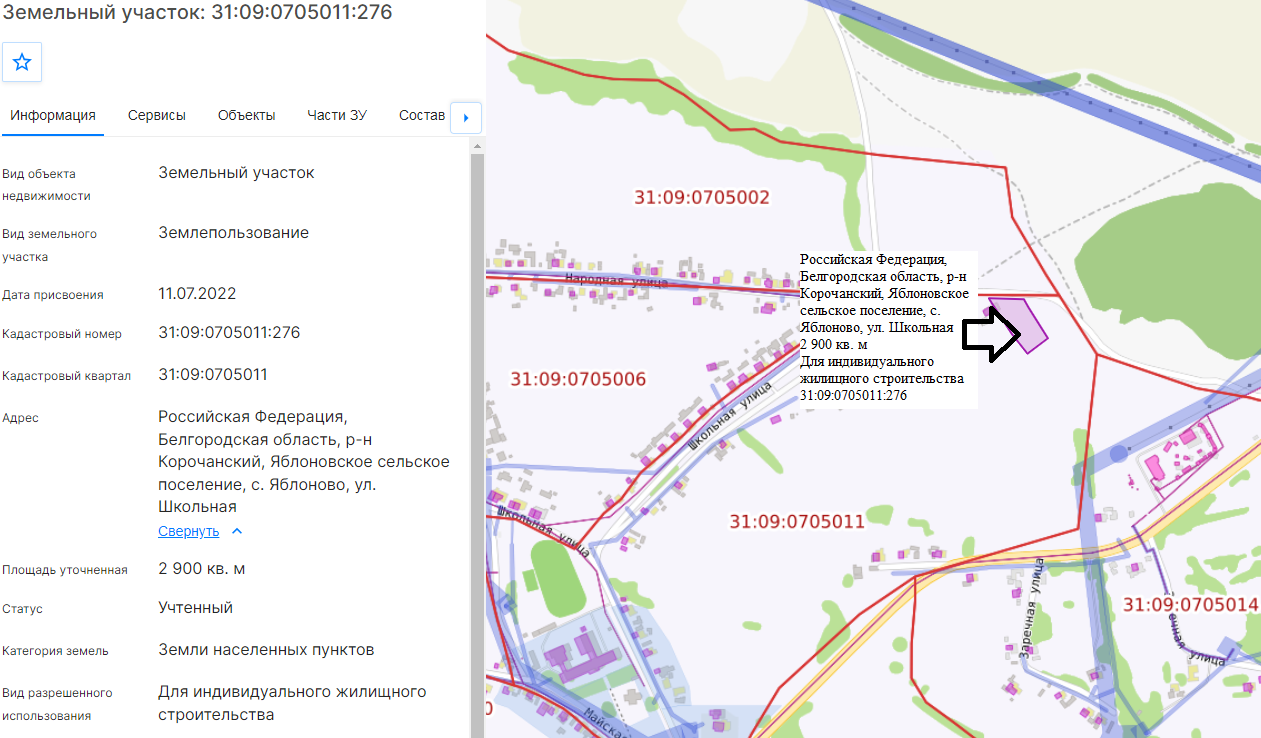Click the Для индивидуального жилищного строительства value
Screen dimensions: 1261x738
click(292, 703)
